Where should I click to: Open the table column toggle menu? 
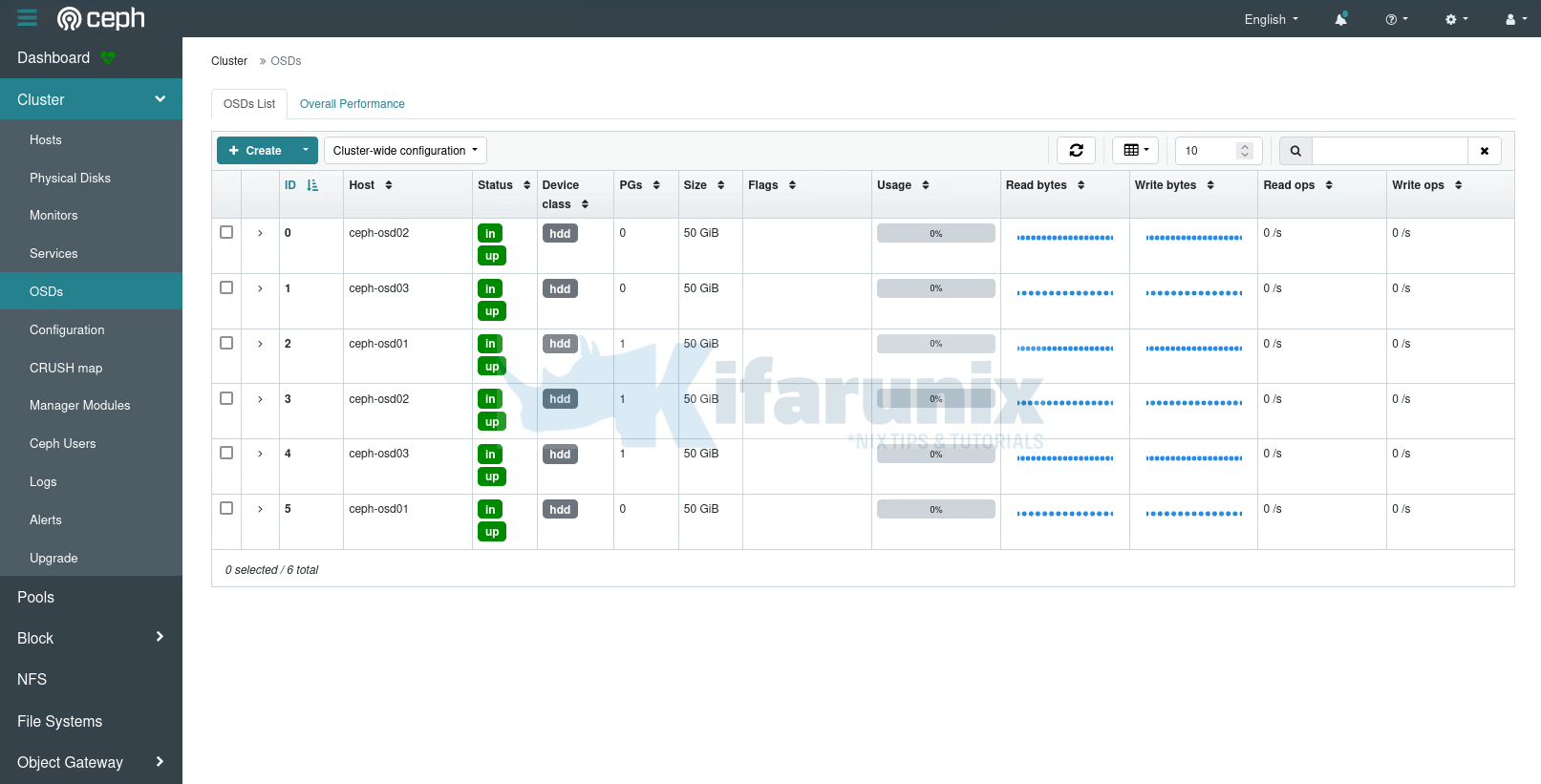click(1135, 151)
